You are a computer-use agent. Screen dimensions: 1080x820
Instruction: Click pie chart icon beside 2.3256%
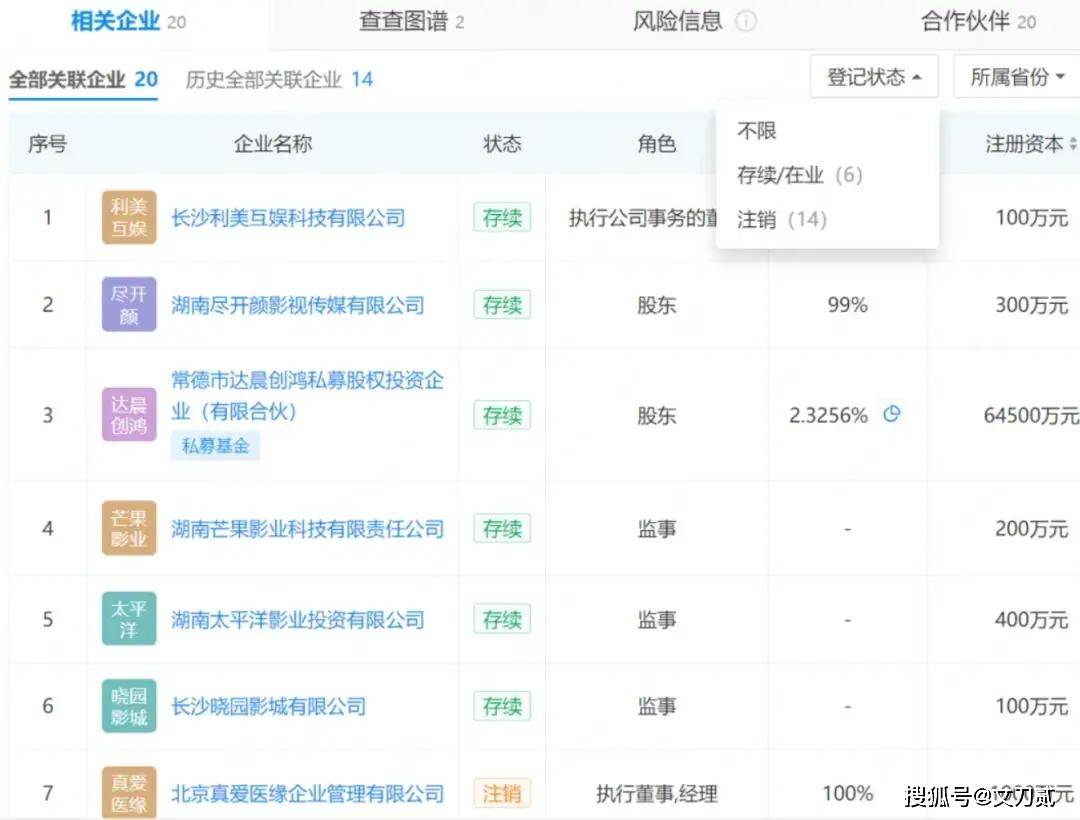pos(891,414)
